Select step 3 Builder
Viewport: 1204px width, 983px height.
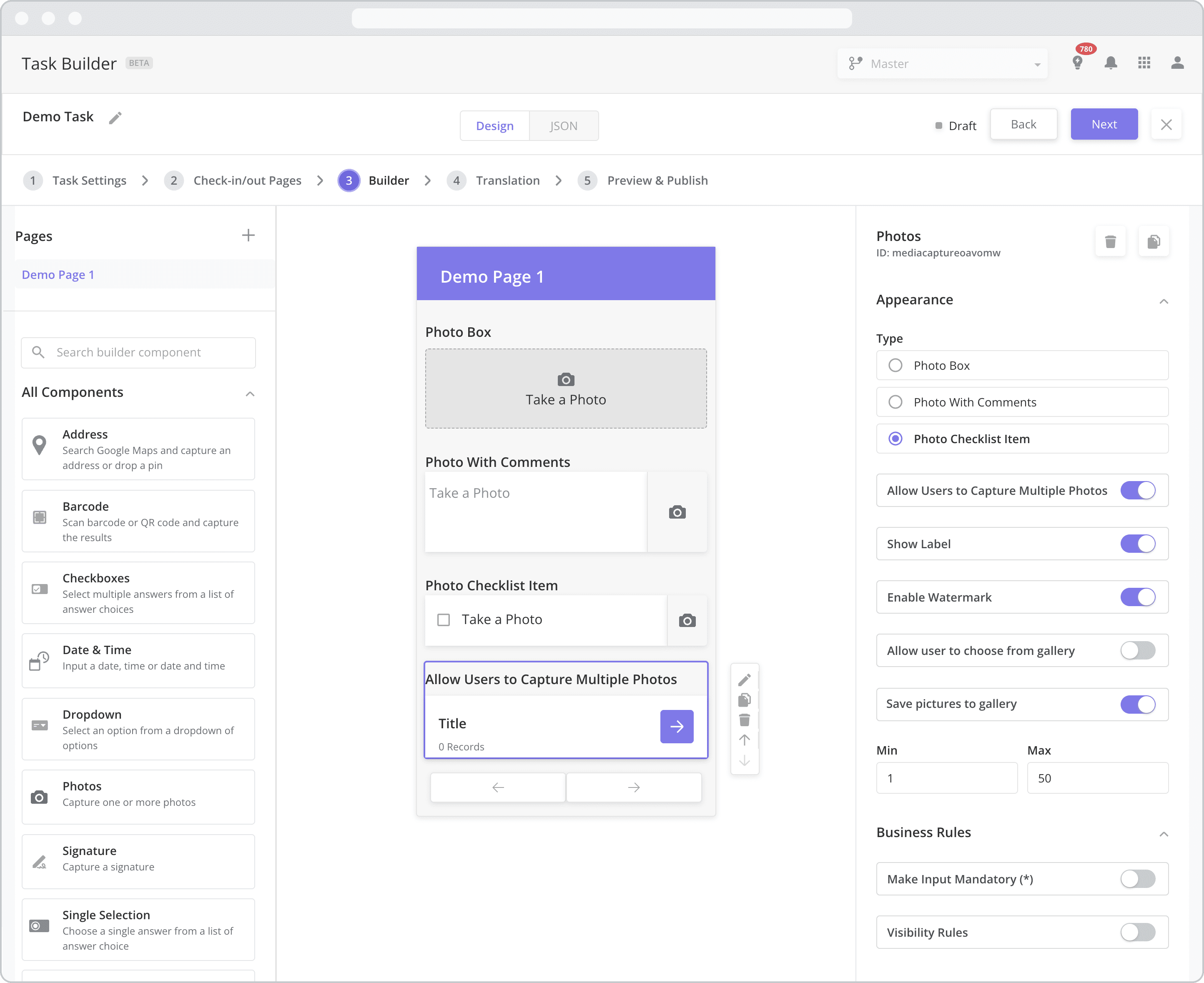[x=373, y=181]
